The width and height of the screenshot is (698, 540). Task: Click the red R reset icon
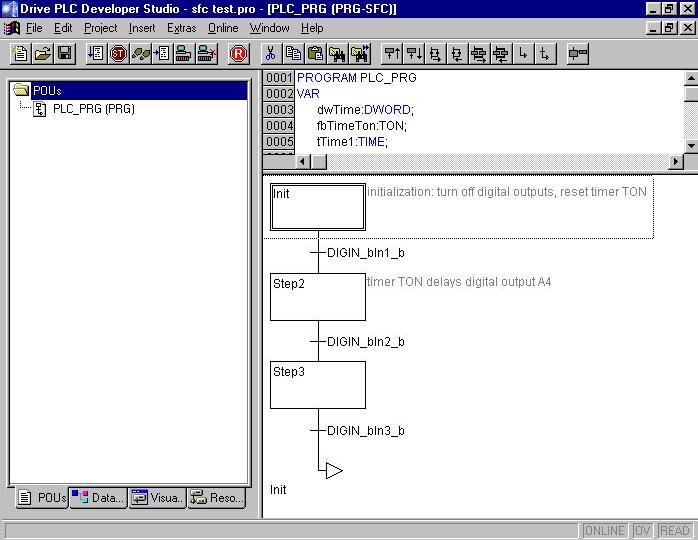(238, 54)
